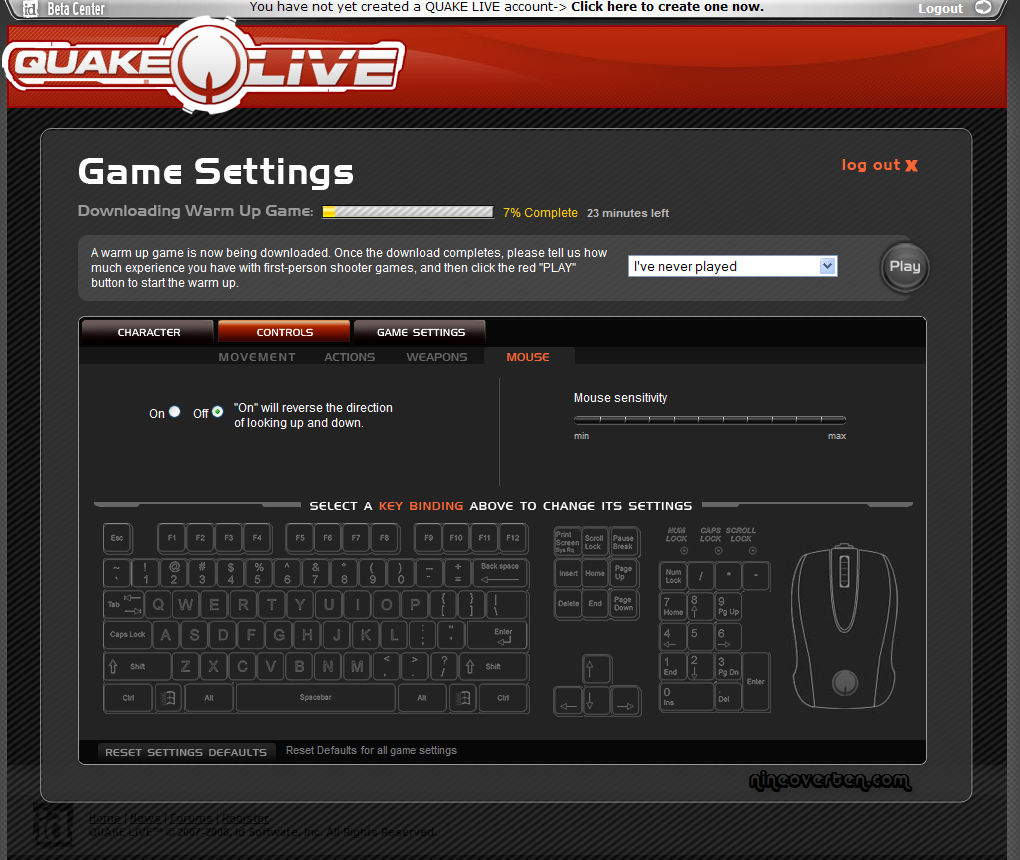This screenshot has width=1020, height=860.
Task: Click the round Play button
Action: pos(904,267)
